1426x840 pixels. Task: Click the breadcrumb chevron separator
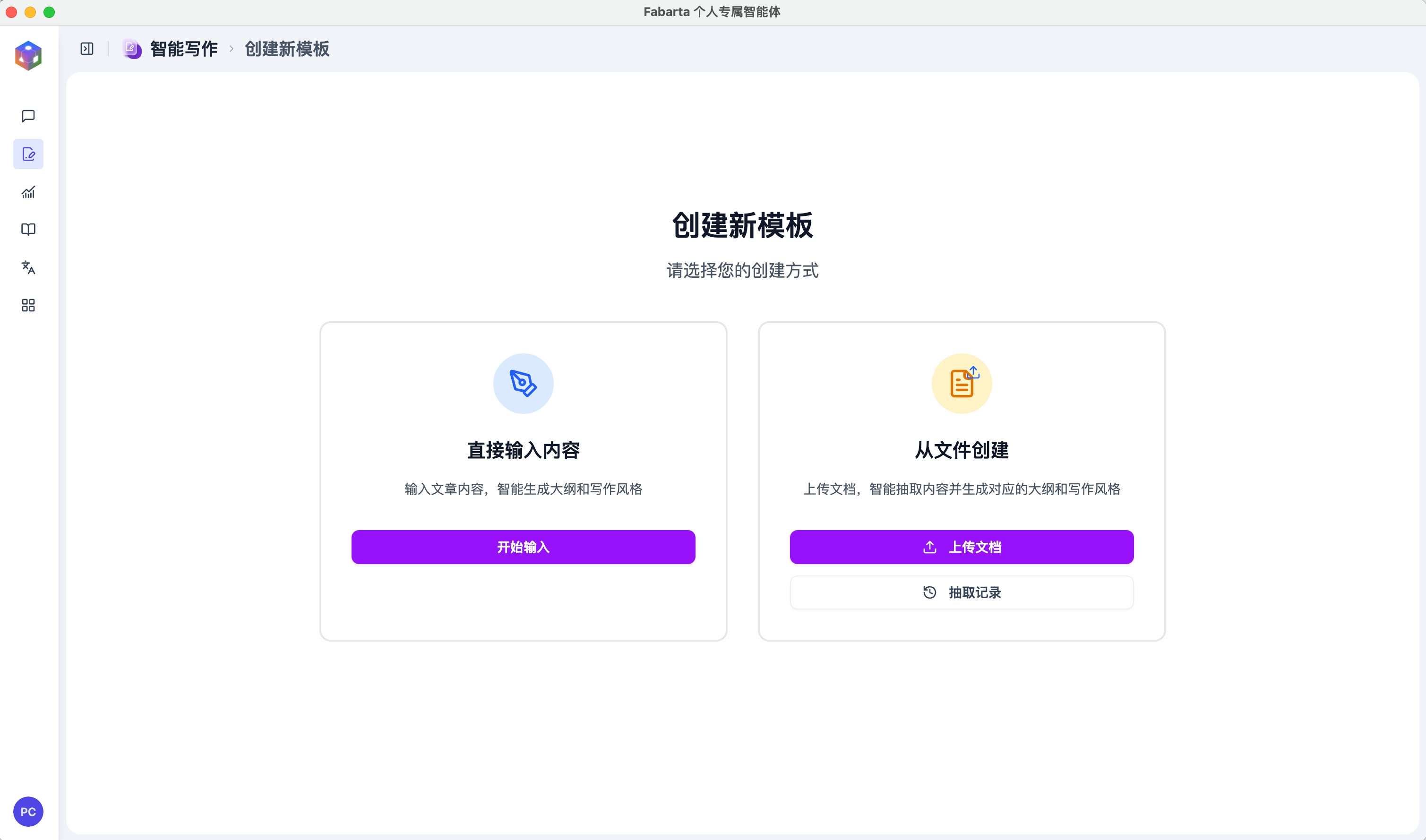(231, 49)
